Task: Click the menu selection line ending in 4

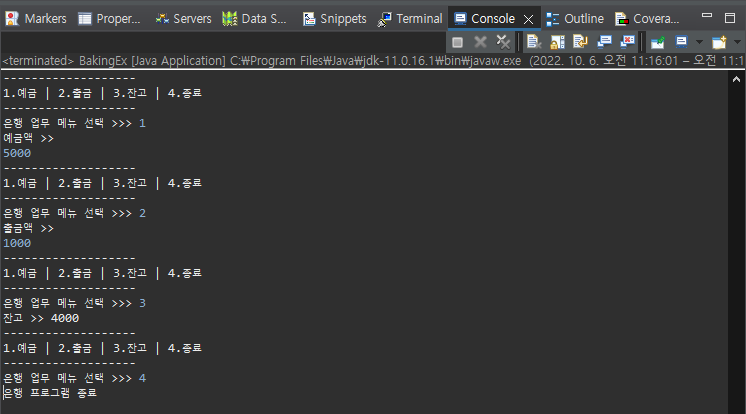Action: [x=75, y=378]
